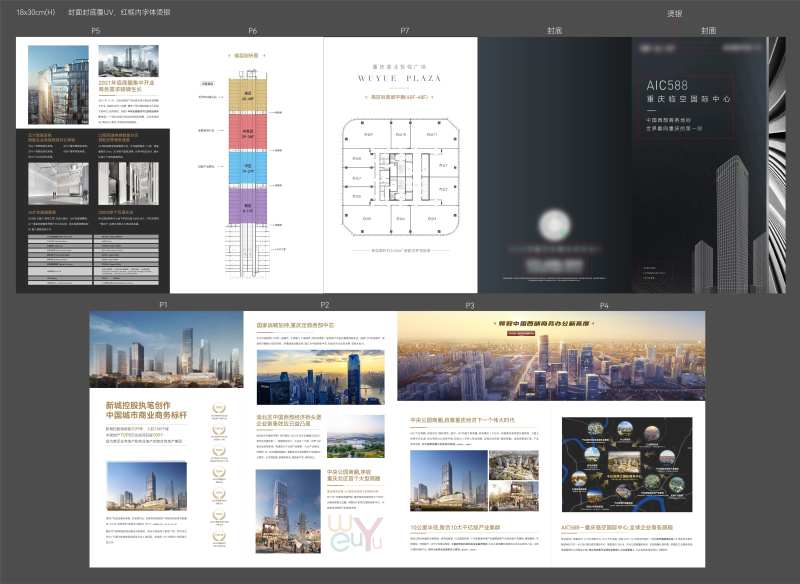The width and height of the screenshot is (800, 584).
Task: Click the 封面 cover page label
Action: coord(708,31)
